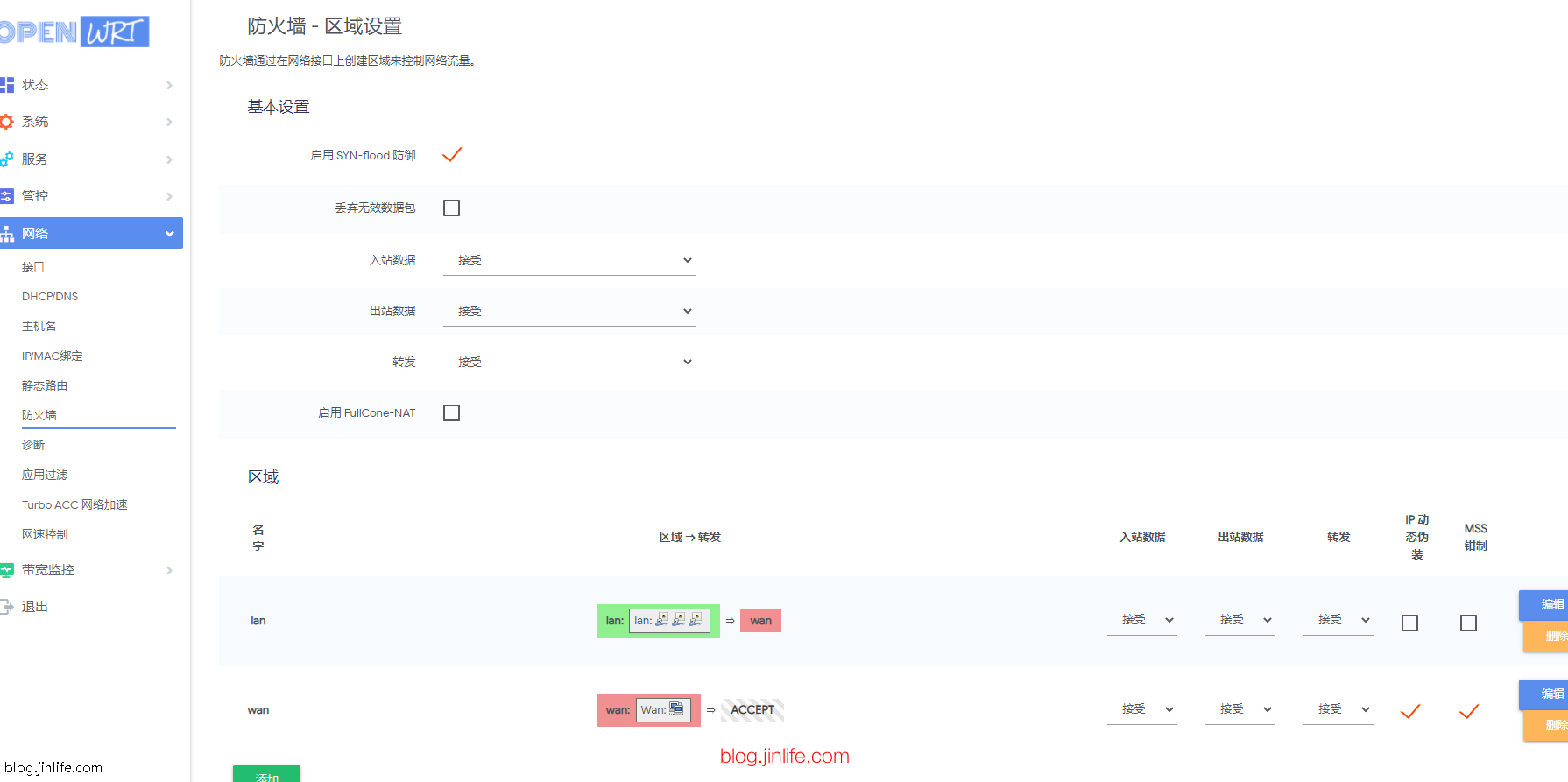
Task: Uncheck IP动态伪装 for wan zone
Action: [1410, 711]
